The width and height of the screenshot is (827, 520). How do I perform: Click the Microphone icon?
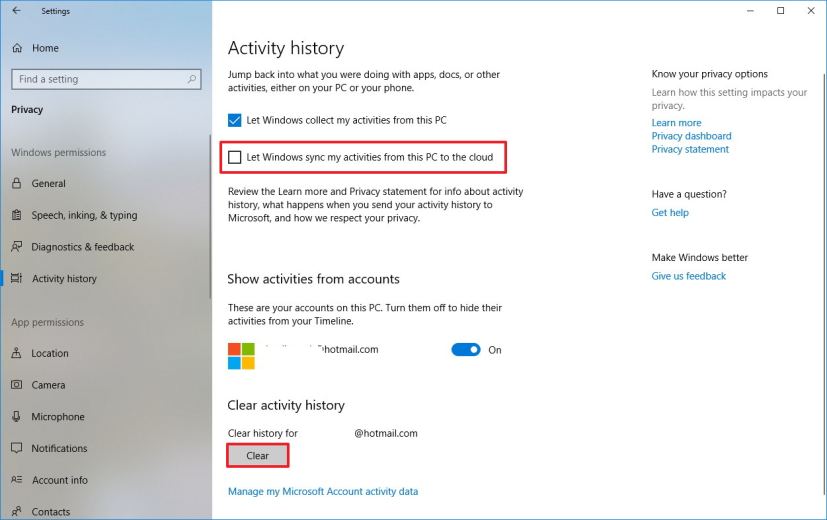(x=17, y=416)
